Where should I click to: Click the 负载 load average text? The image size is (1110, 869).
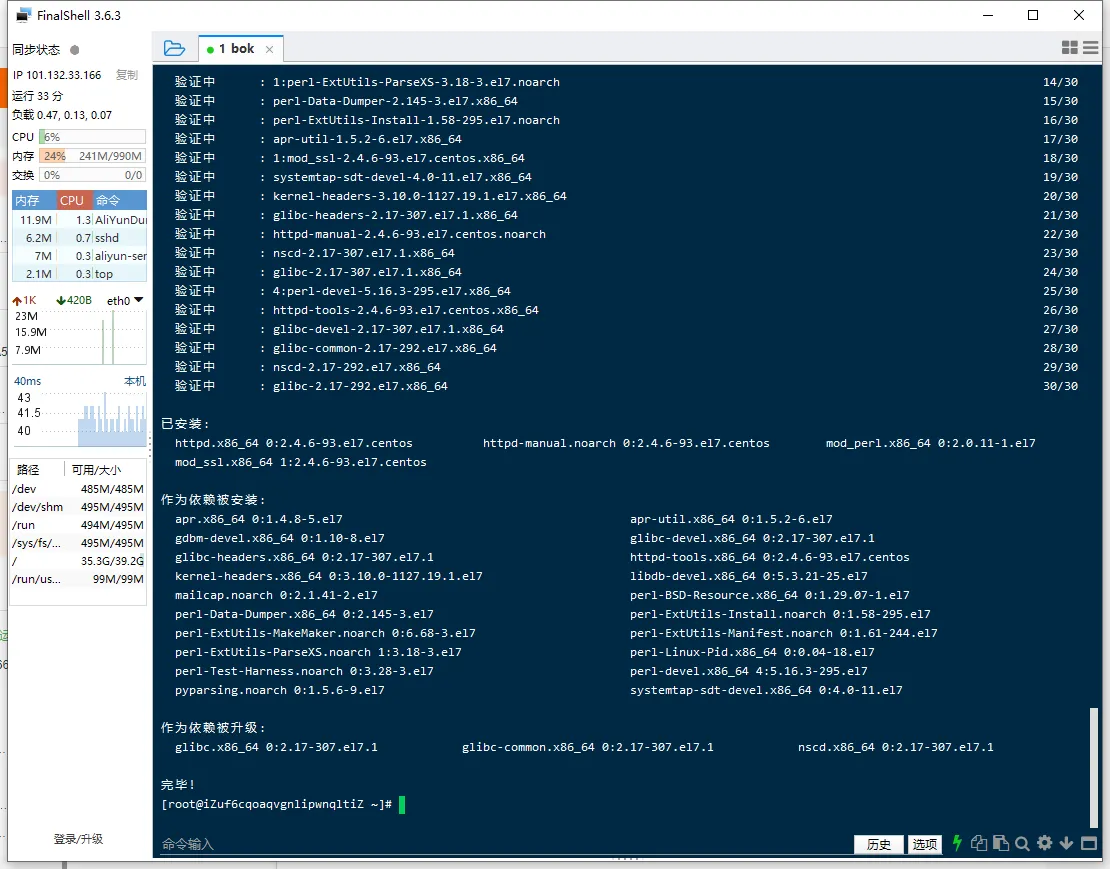coord(62,115)
